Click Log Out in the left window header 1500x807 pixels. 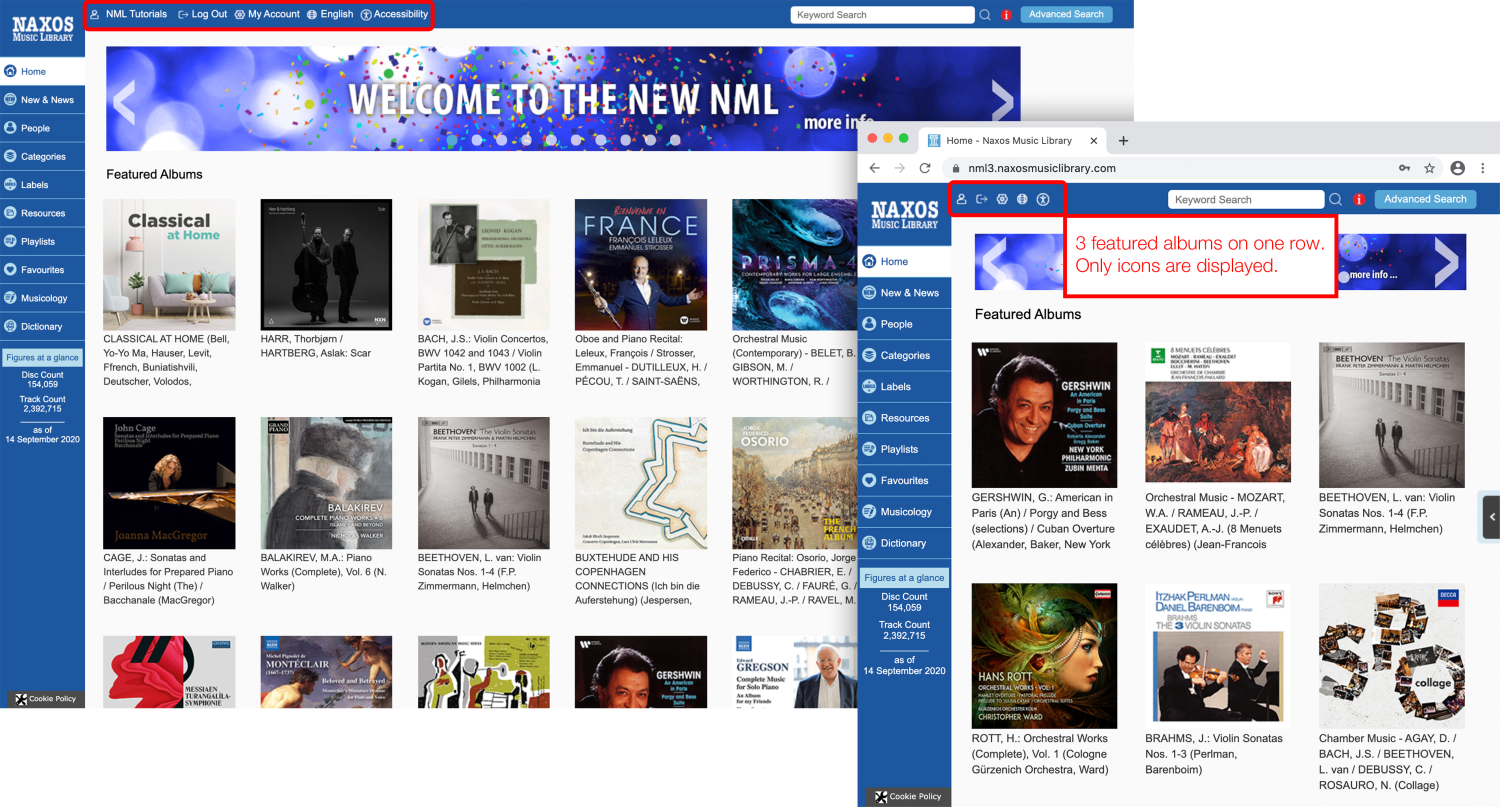pos(203,15)
